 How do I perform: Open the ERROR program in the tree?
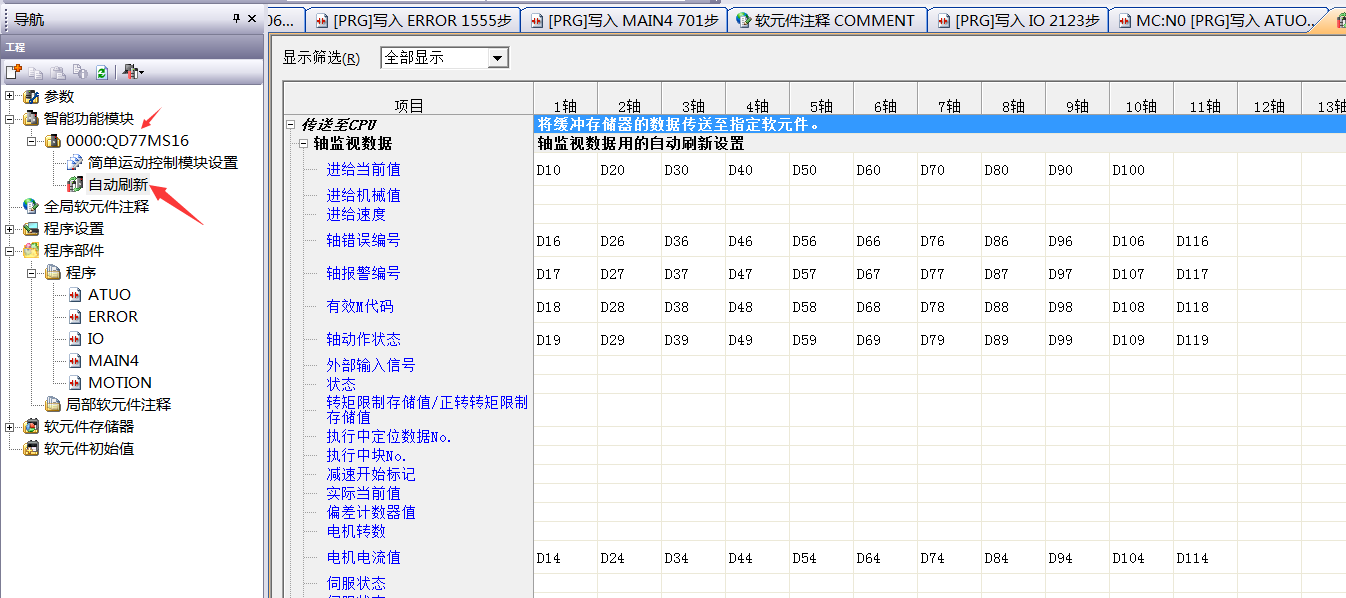(113, 316)
